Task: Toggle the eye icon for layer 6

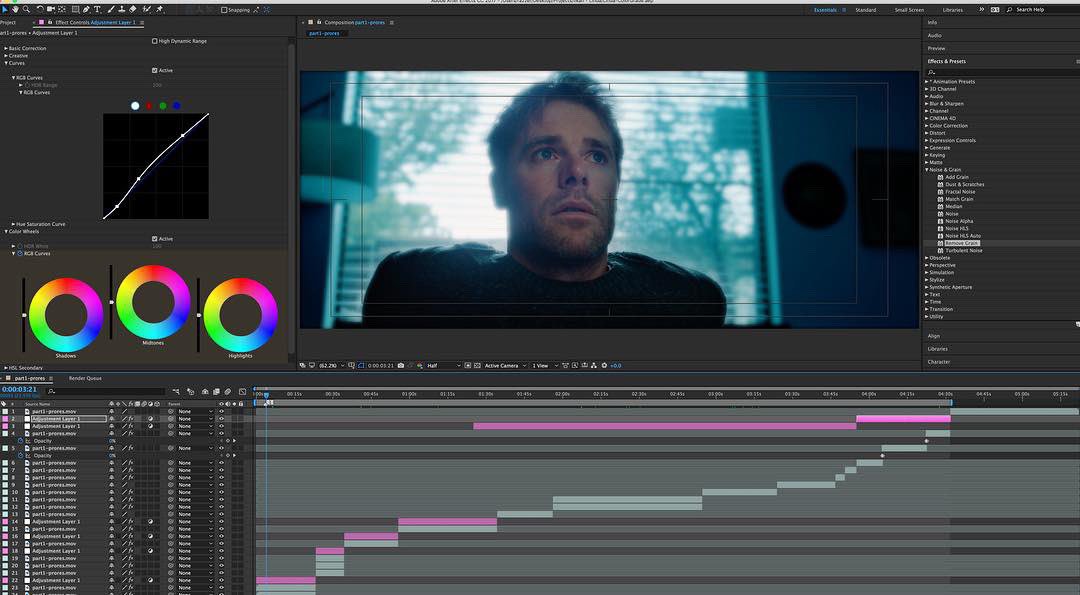Action: click(x=221, y=463)
